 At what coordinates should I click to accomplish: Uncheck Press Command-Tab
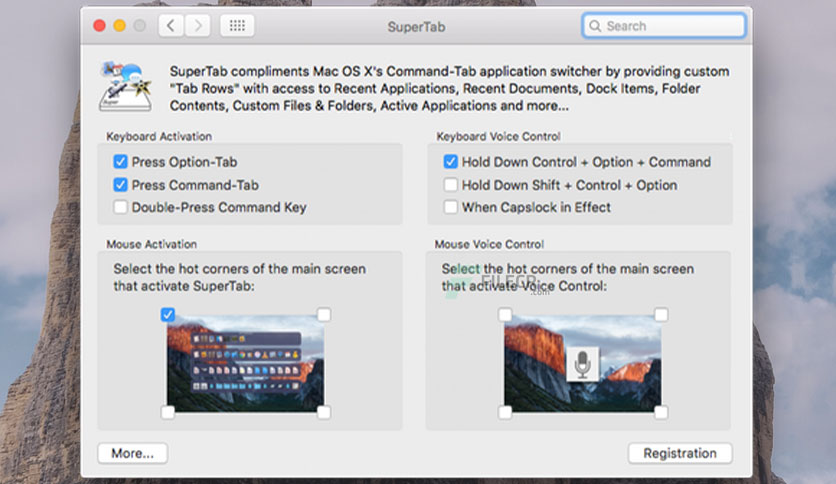[120, 185]
